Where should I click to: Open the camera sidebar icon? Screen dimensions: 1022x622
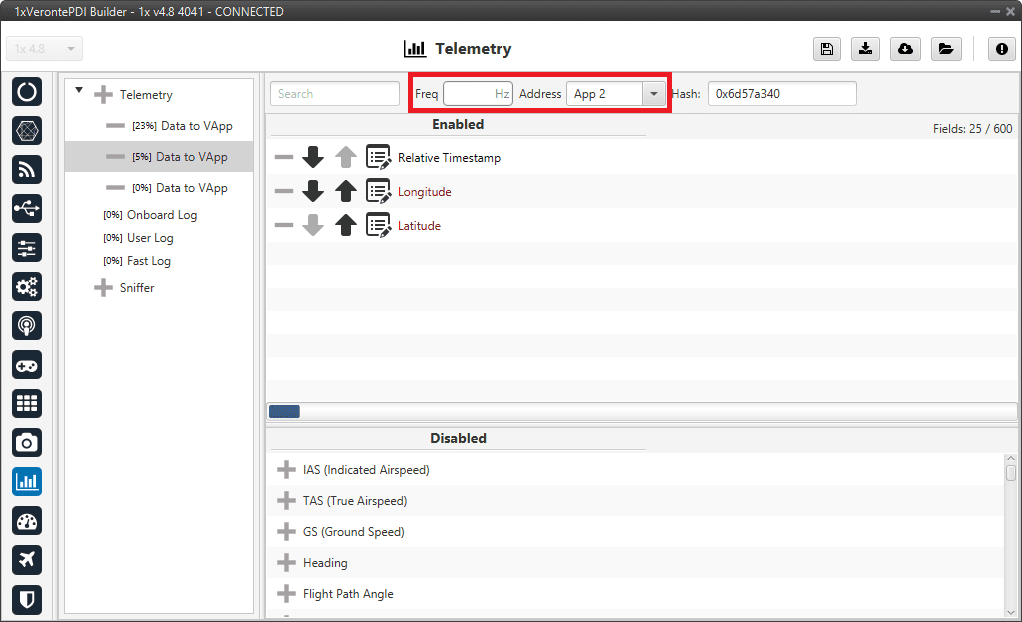[x=27, y=443]
